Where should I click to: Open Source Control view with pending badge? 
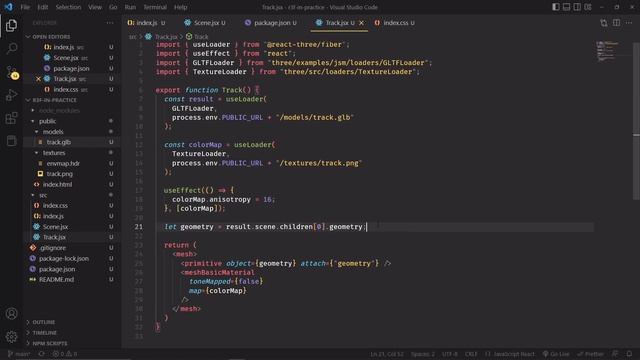pyautogui.click(x=12, y=72)
